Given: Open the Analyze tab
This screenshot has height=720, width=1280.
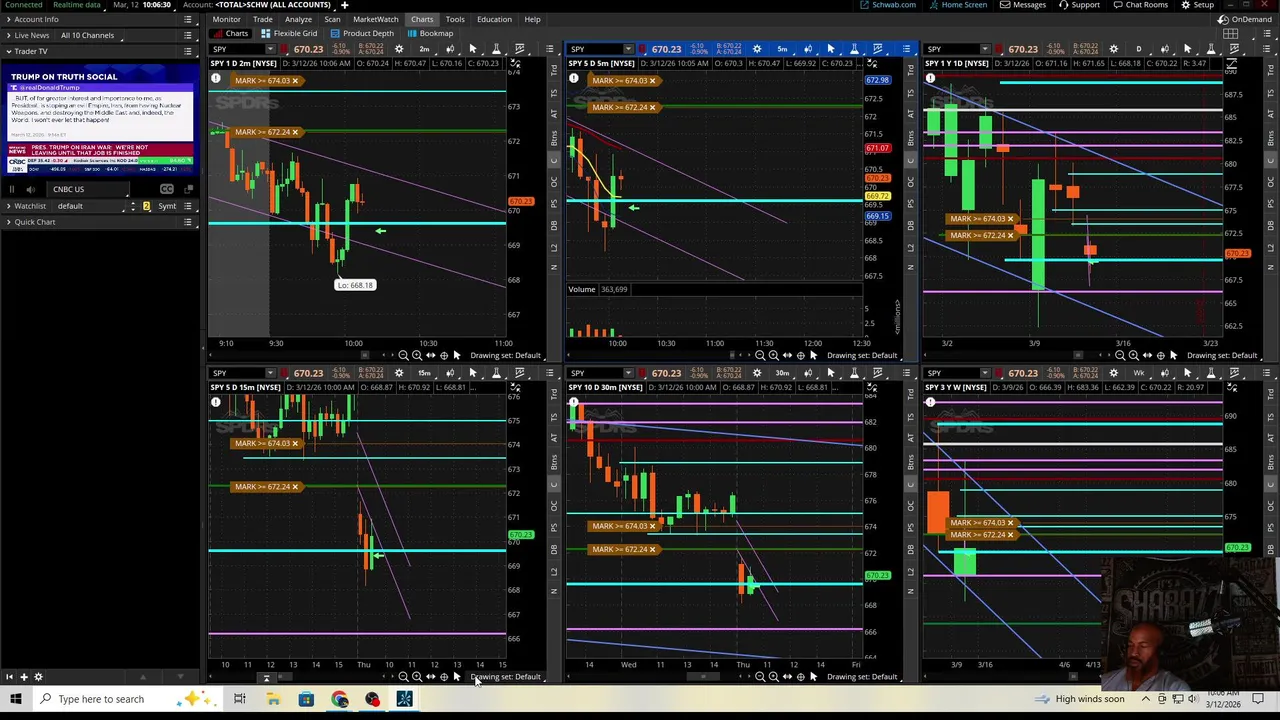Looking at the screenshot, I should (x=298, y=19).
